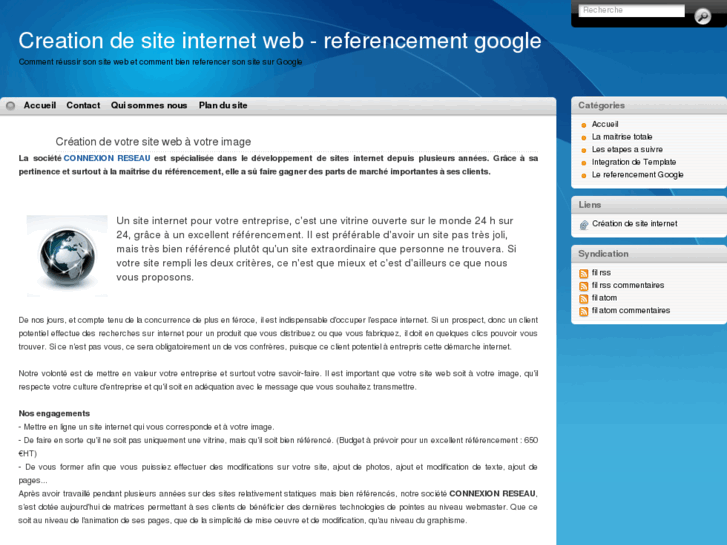This screenshot has width=727, height=545.
Task: Click article heading Création de votre site web
Action: tap(153, 142)
